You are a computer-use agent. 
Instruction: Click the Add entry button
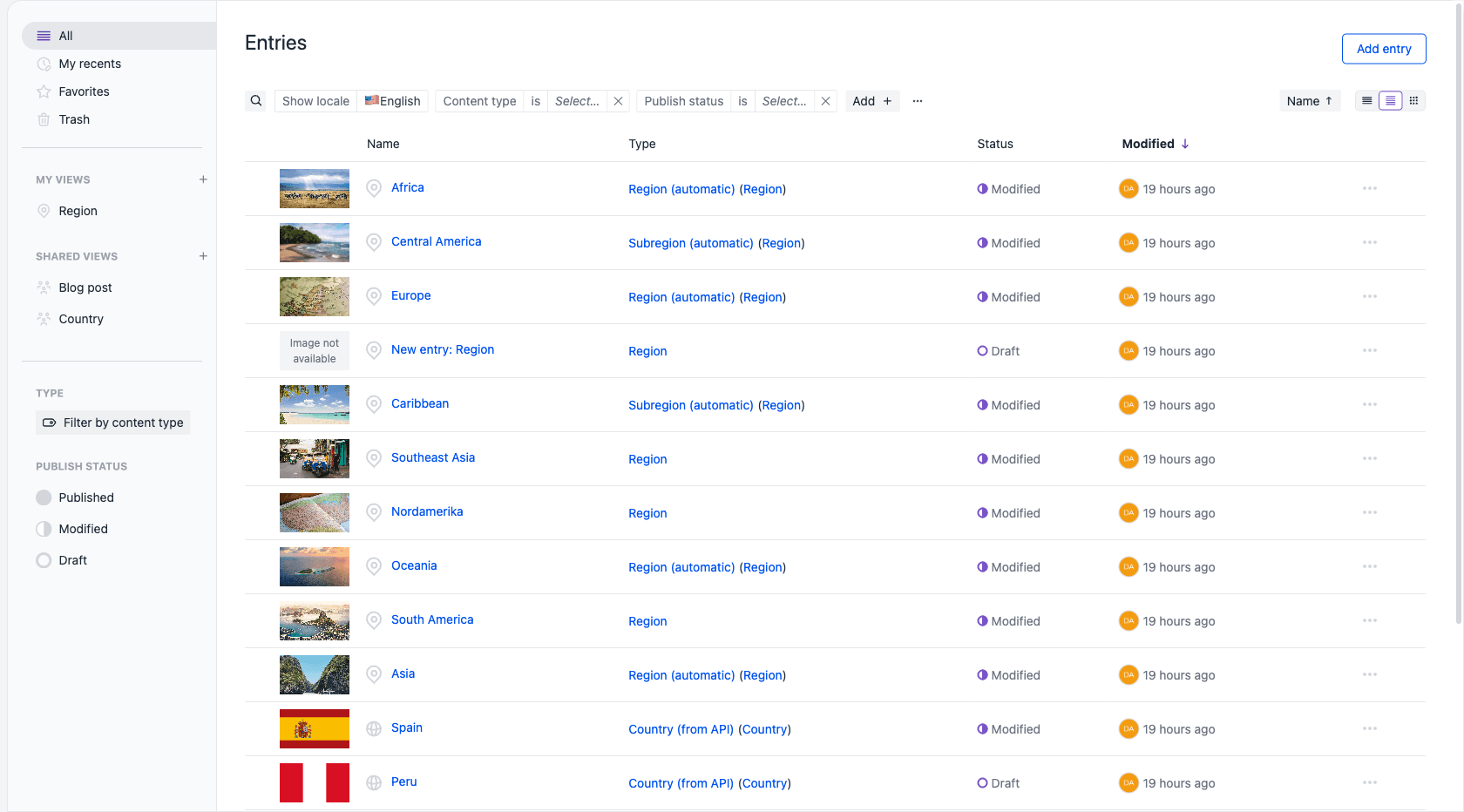pos(1384,49)
